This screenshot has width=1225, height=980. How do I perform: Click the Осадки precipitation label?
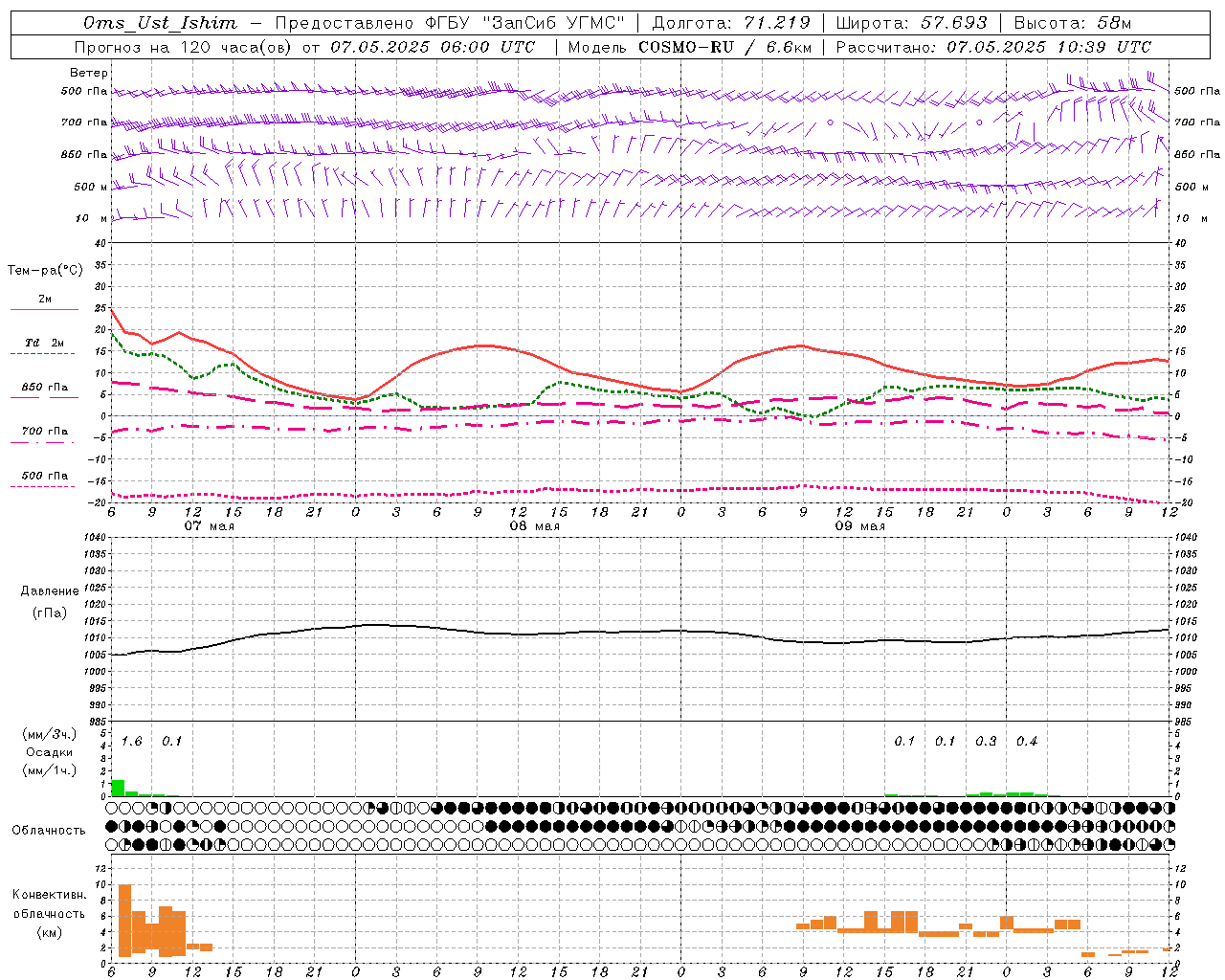(49, 752)
